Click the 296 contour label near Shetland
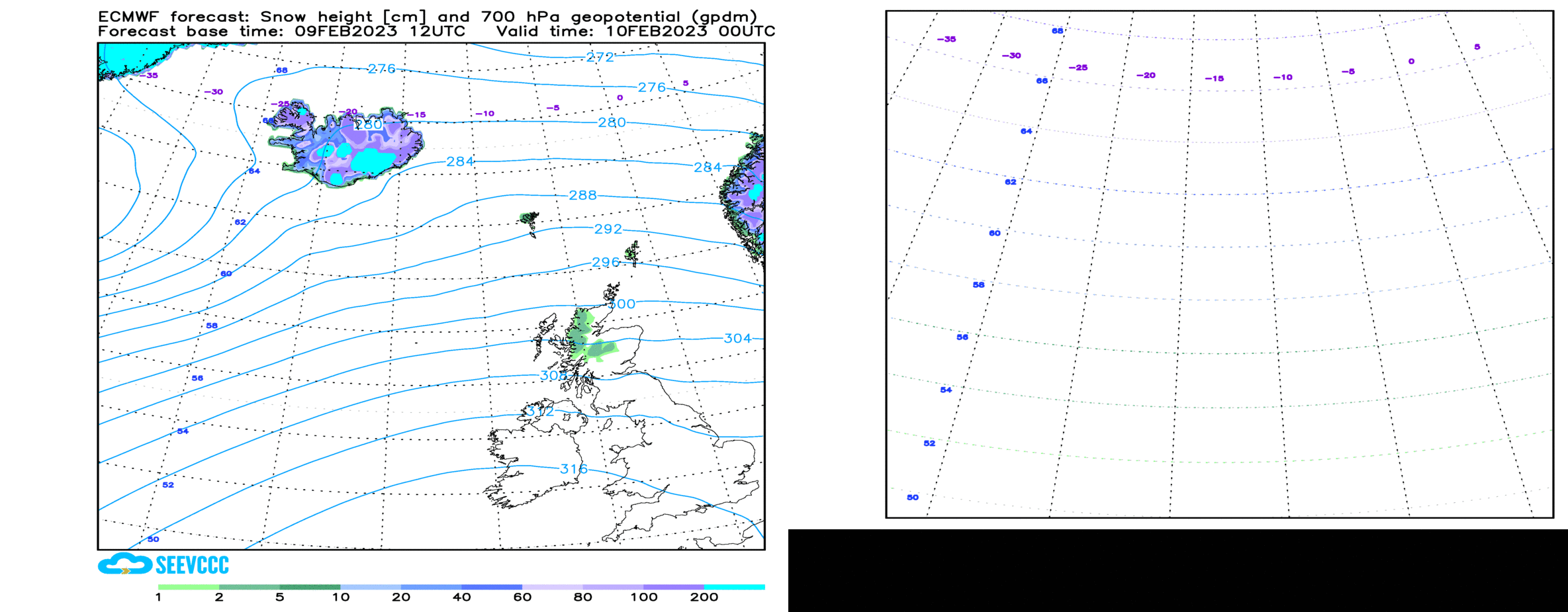 606,263
